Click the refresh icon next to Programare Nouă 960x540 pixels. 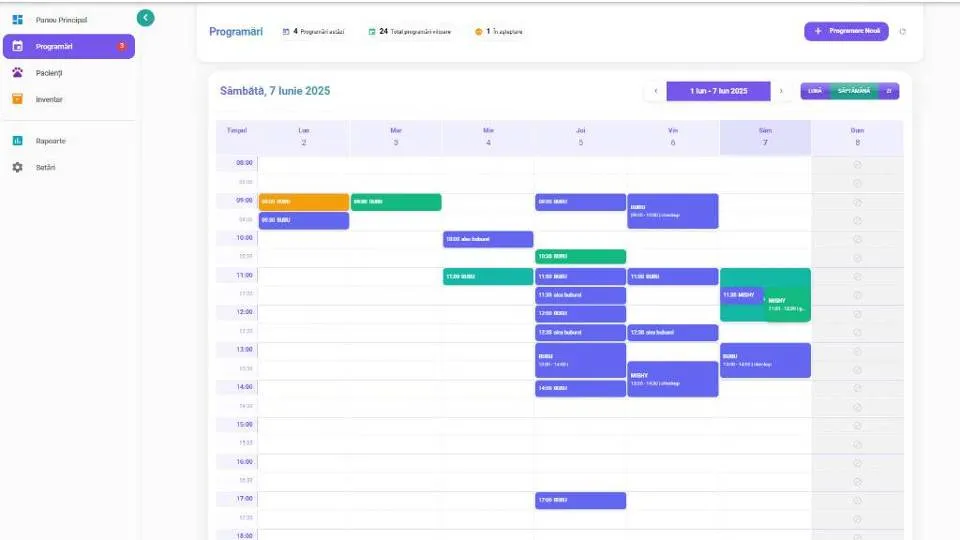click(902, 31)
